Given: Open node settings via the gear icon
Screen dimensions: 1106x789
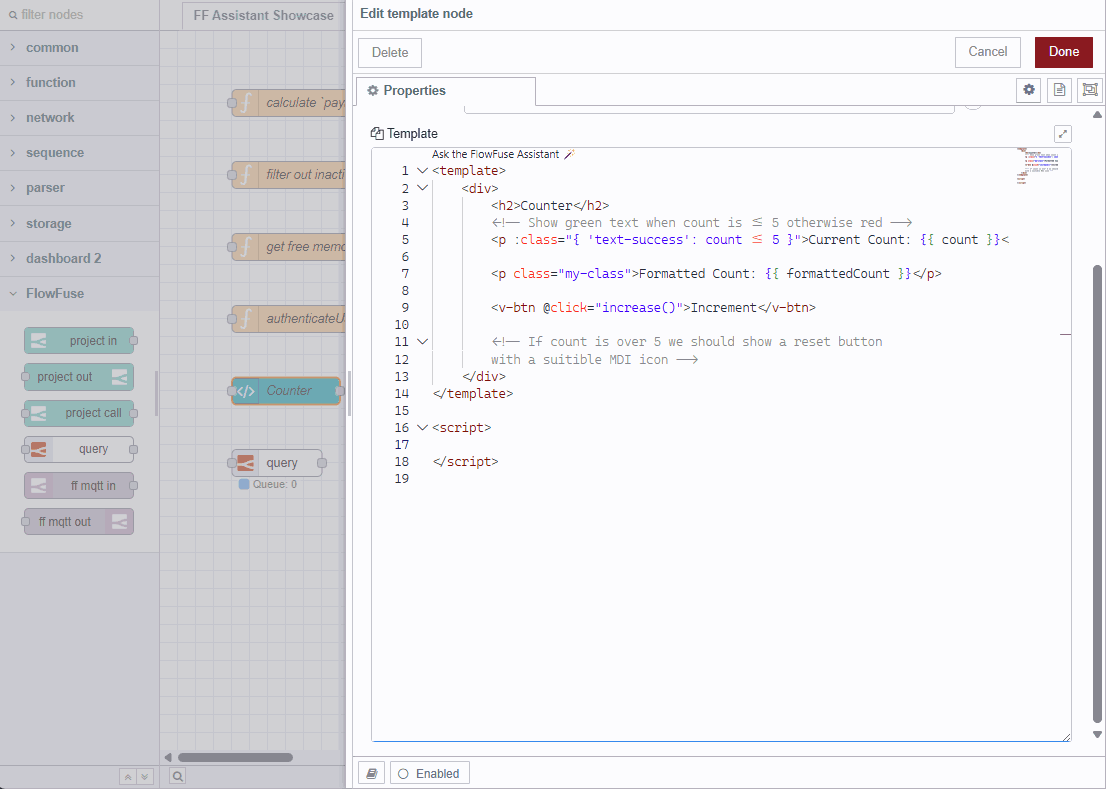Looking at the screenshot, I should tap(1029, 90).
